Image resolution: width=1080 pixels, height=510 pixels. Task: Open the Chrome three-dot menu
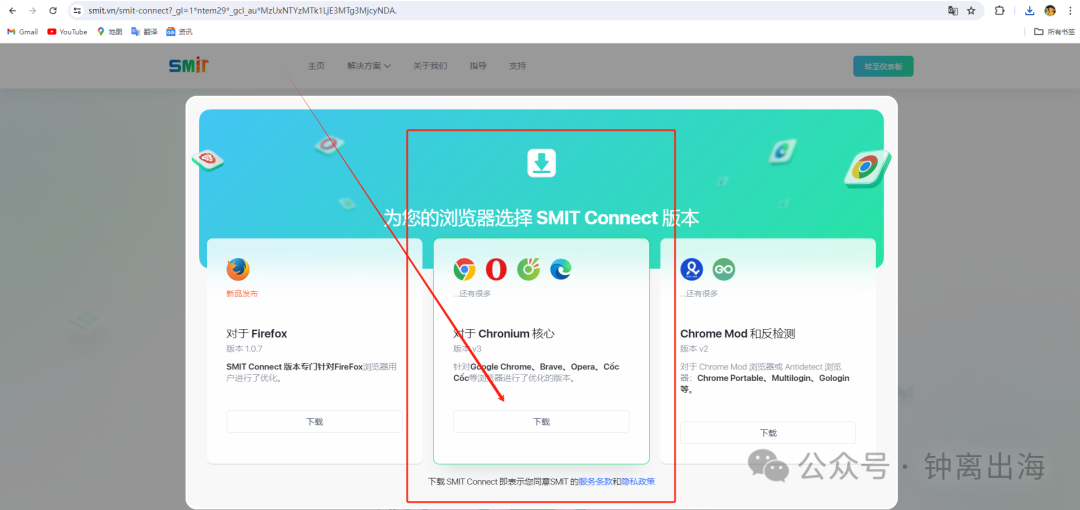[x=1069, y=10]
